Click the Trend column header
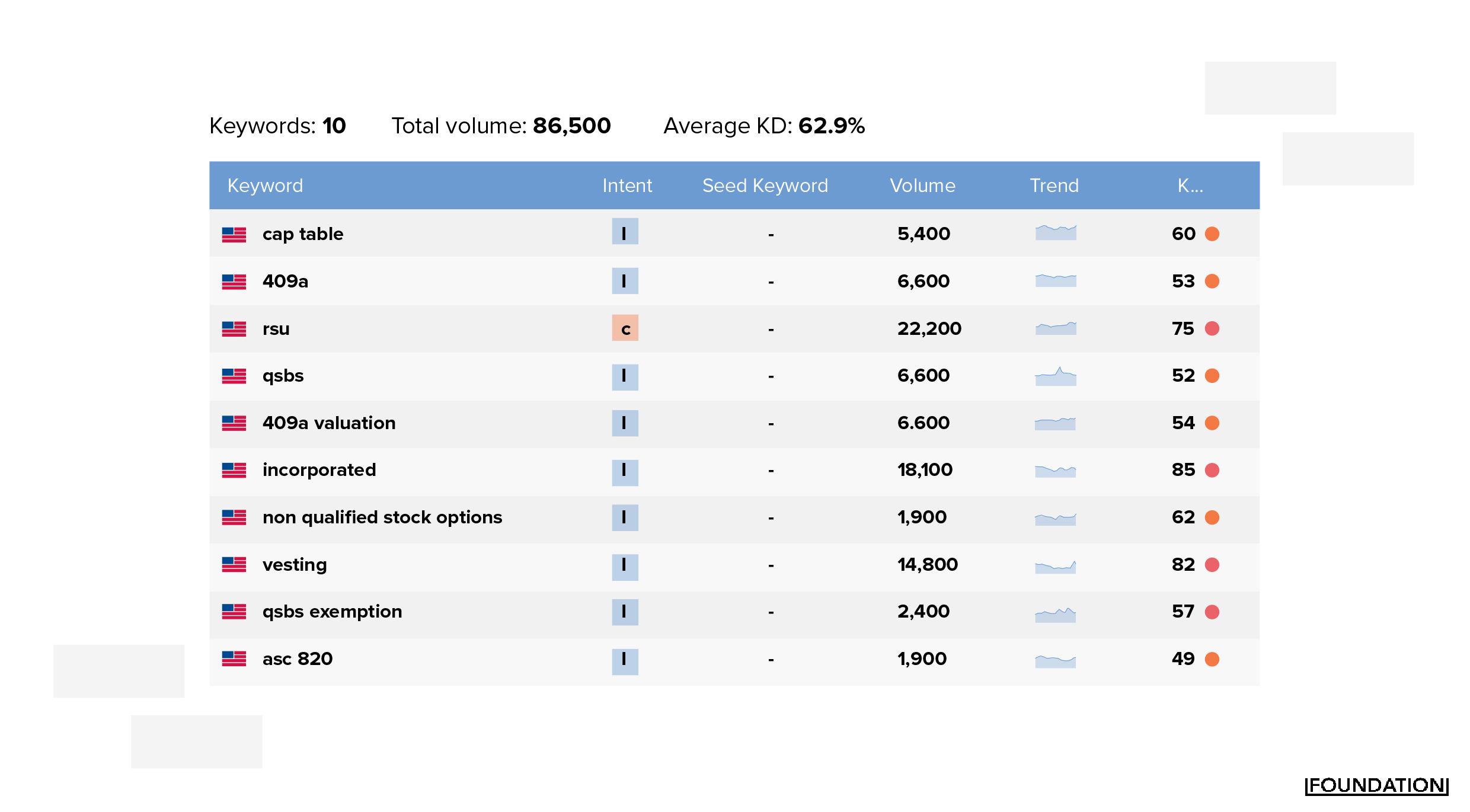Viewport: 1470px width, 812px height. pos(1054,186)
